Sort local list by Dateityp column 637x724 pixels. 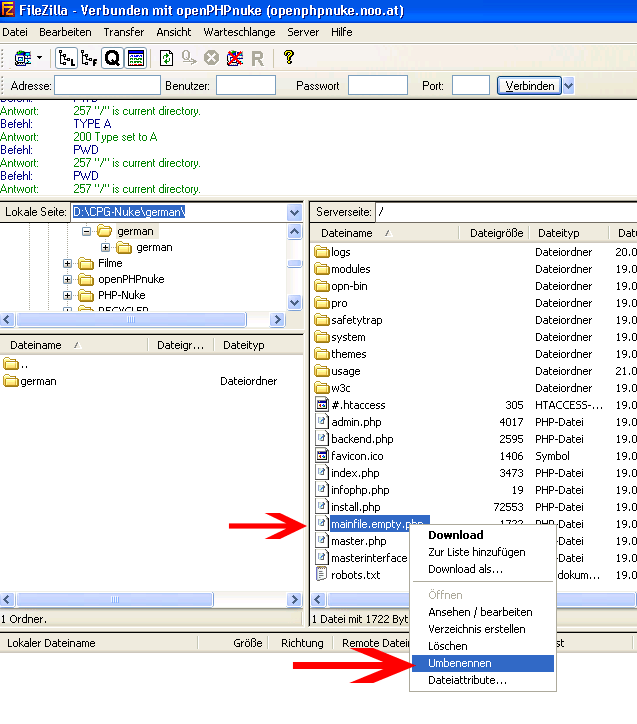coord(244,345)
